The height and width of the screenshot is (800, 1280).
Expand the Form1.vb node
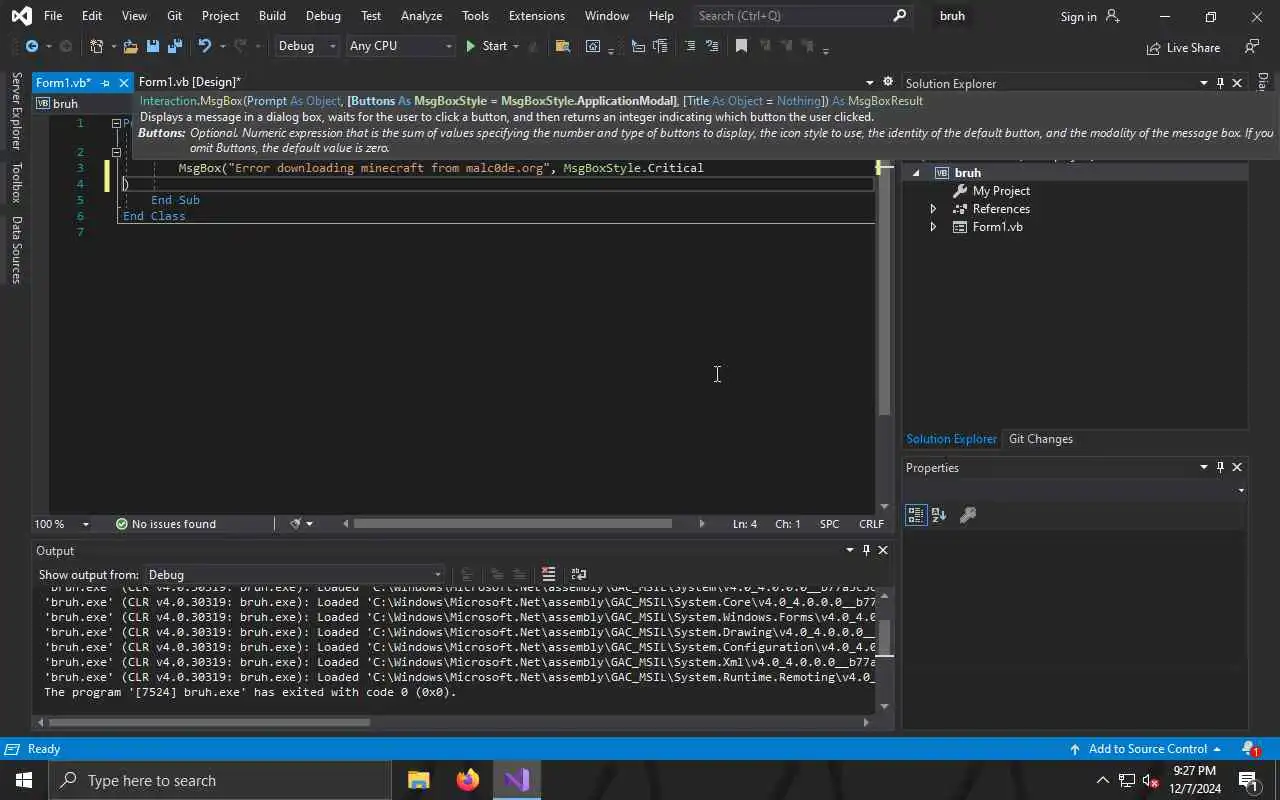[933, 227]
